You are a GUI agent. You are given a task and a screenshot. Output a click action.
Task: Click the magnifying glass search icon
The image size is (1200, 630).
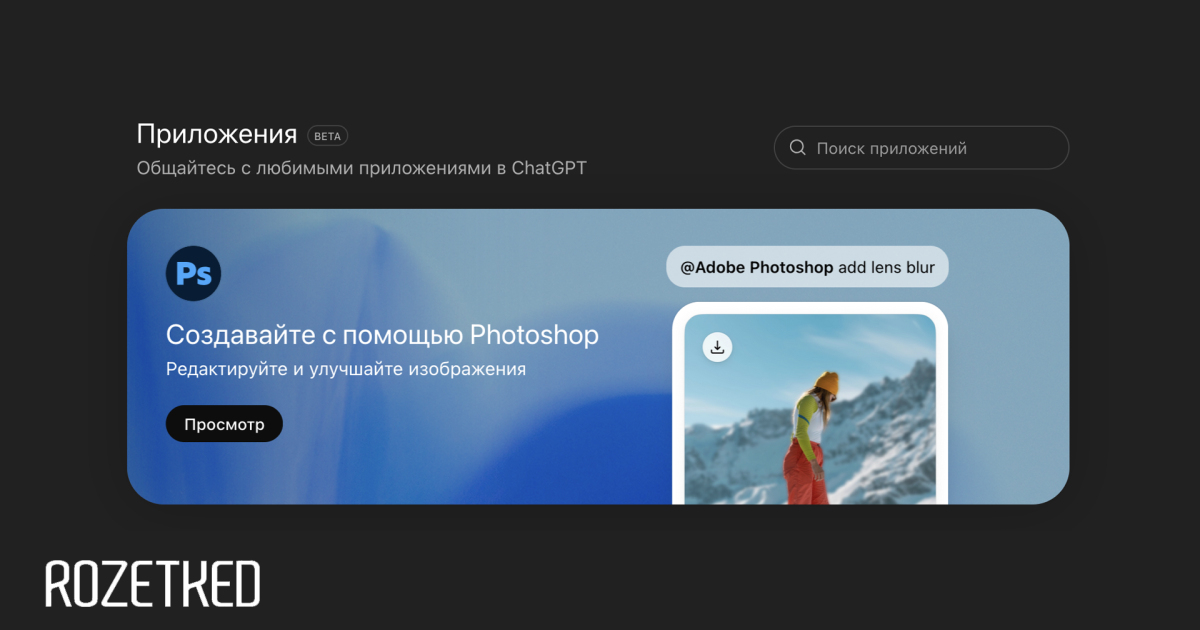pos(798,148)
